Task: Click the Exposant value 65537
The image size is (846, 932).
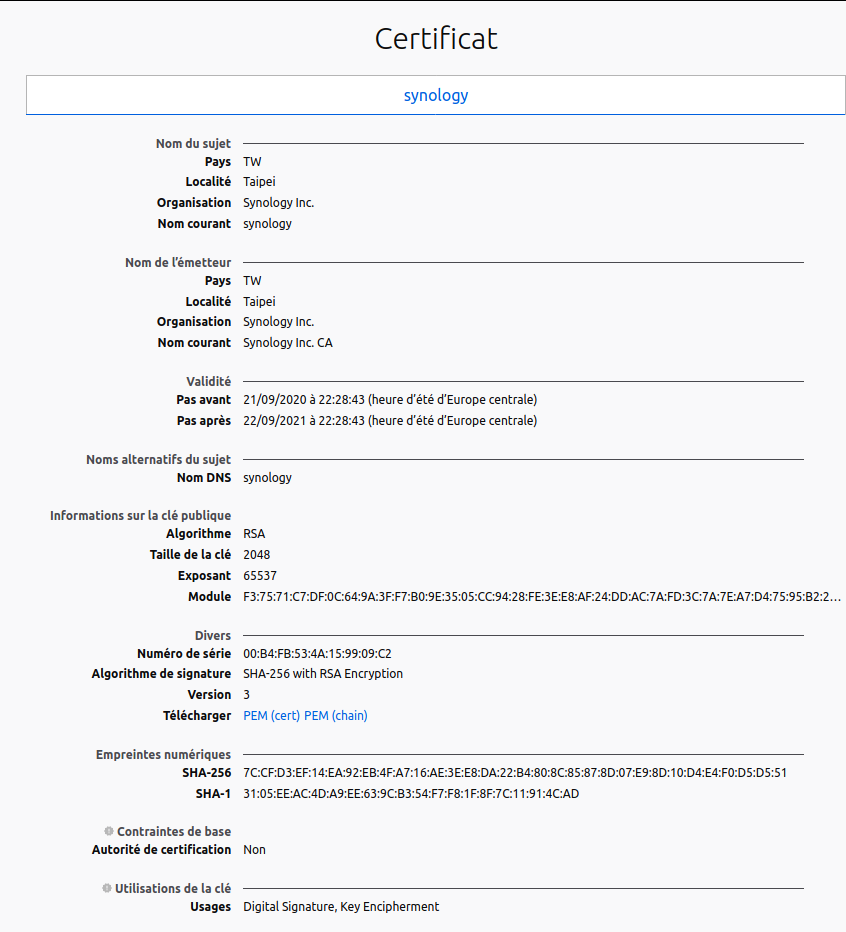Action: (x=260, y=575)
